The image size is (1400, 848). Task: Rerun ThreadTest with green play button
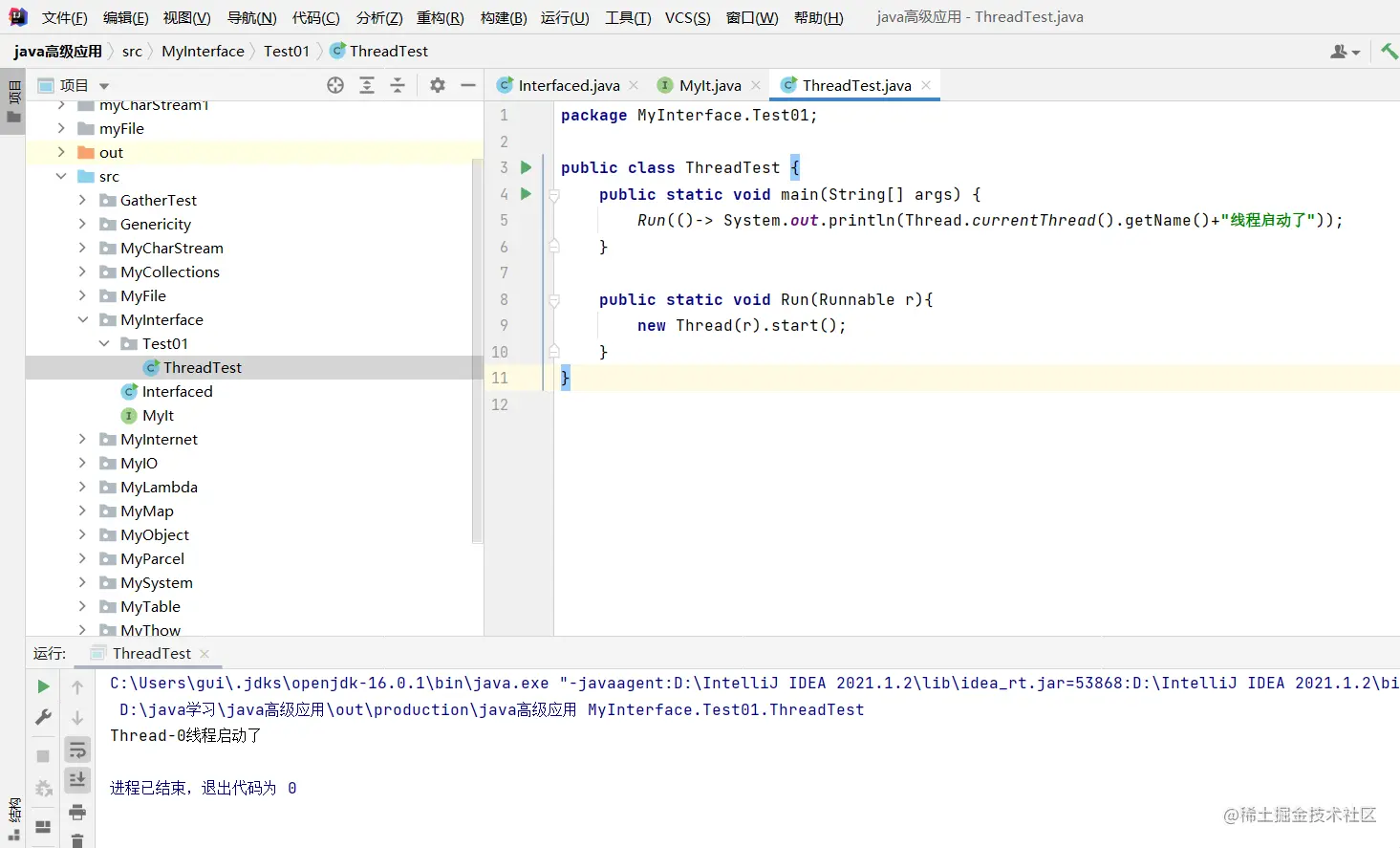[x=43, y=686]
